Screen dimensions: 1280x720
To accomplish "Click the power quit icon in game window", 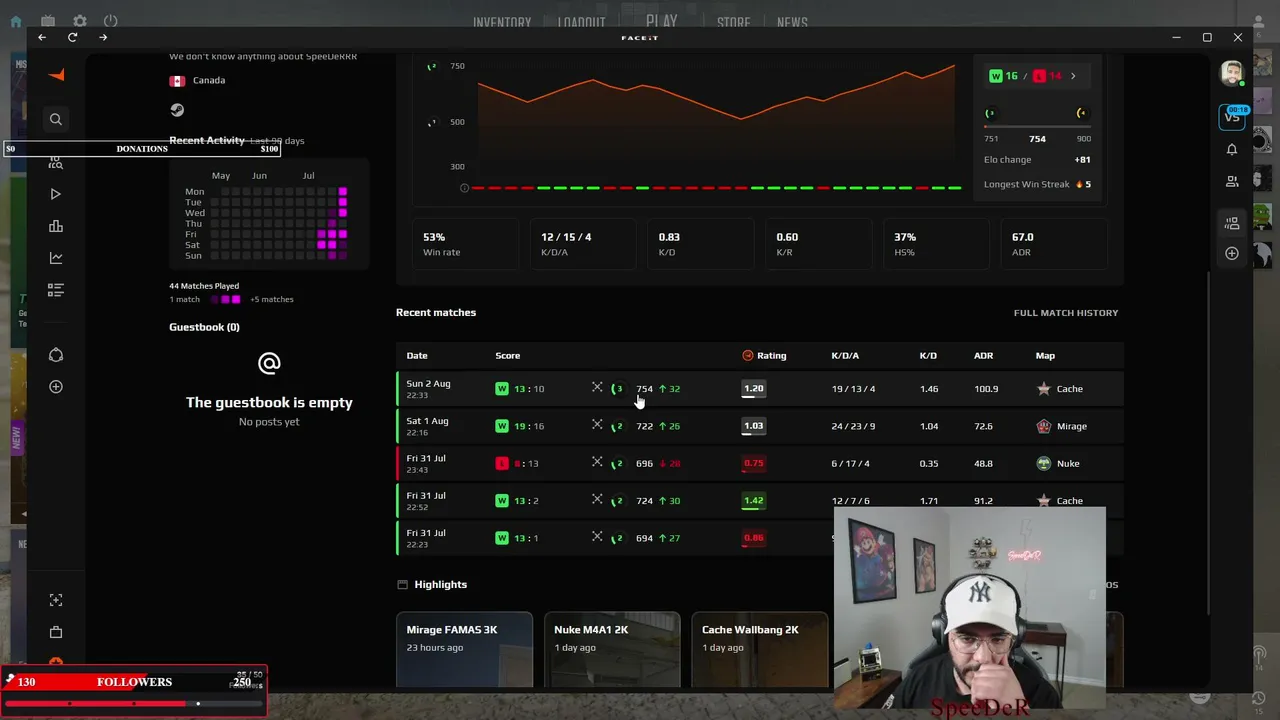I will (111, 21).
